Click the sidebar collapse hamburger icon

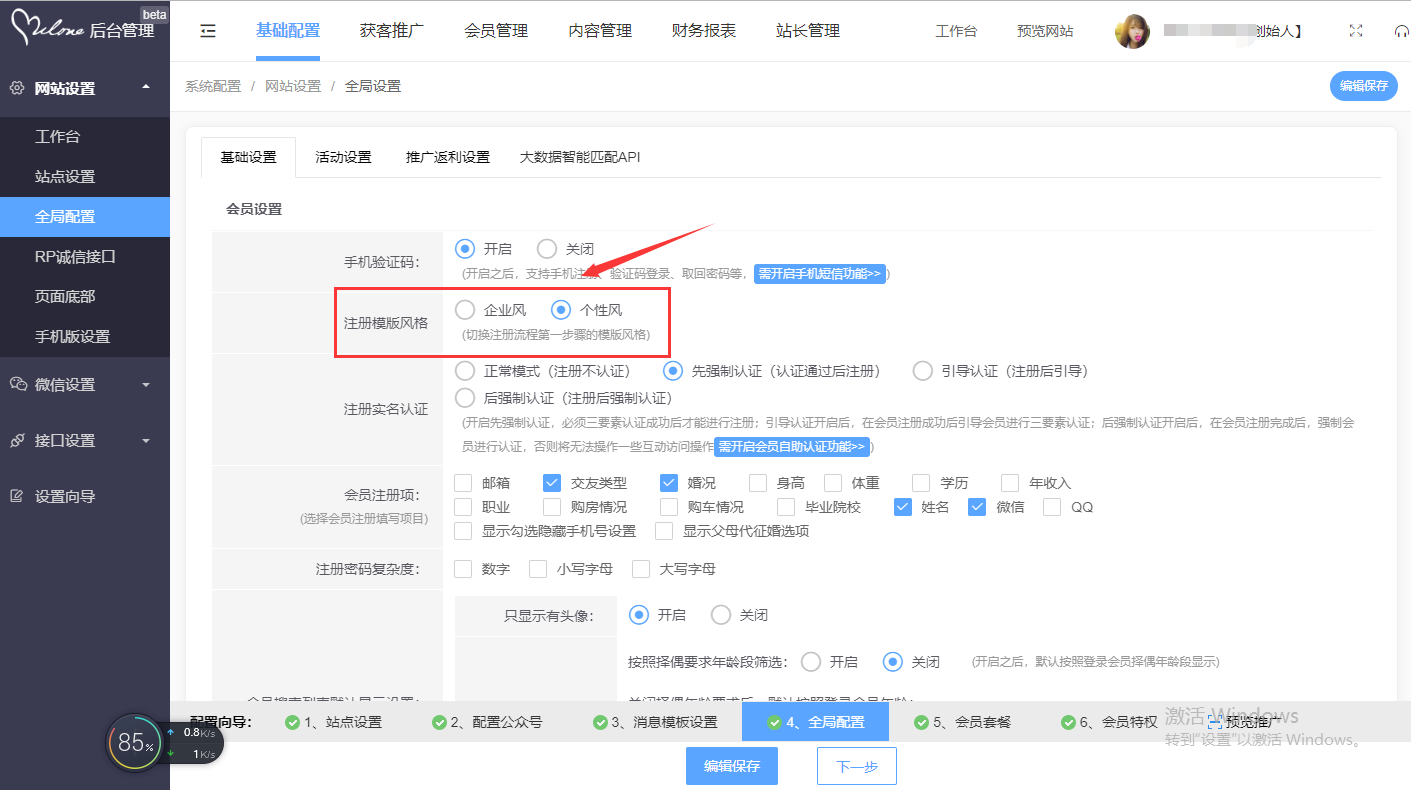pos(208,31)
